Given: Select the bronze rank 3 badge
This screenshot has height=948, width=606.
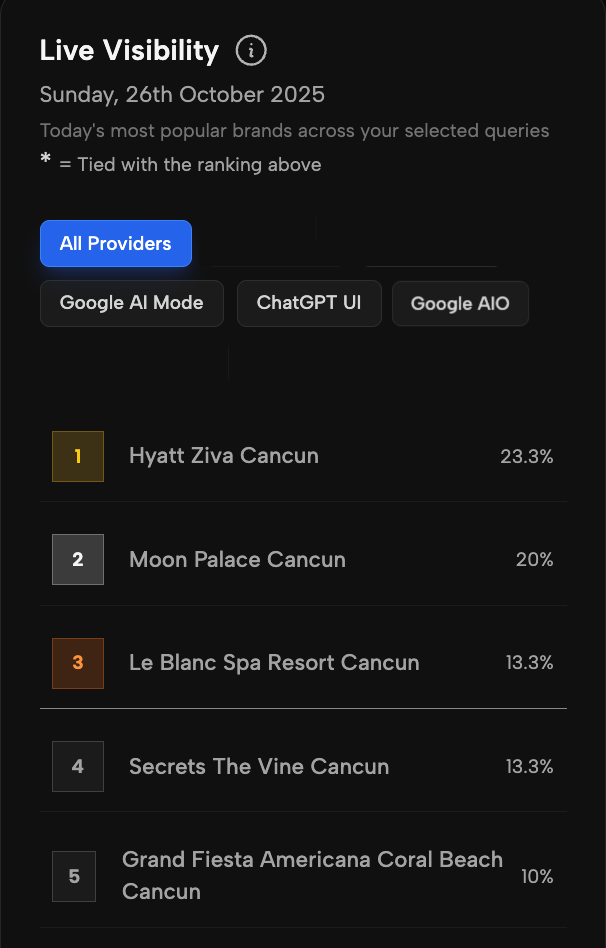Looking at the screenshot, I should pos(77,663).
